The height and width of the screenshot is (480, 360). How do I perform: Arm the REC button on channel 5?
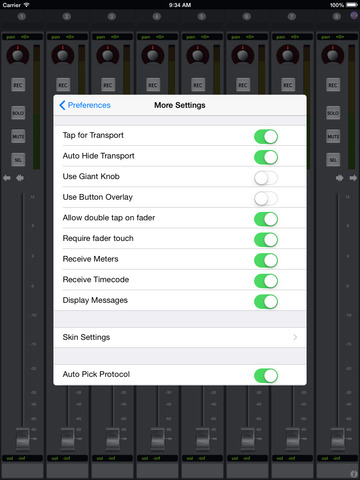point(198,85)
